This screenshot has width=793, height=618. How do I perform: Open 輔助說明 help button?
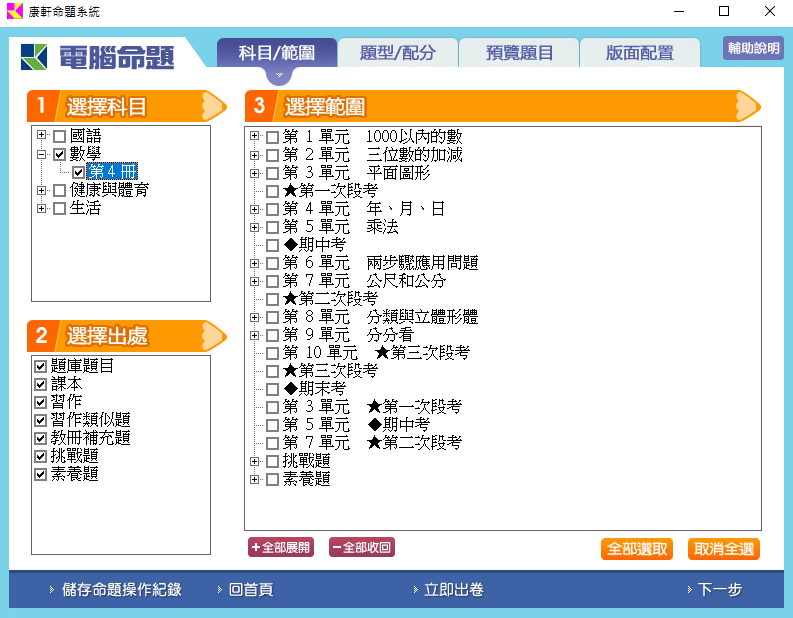pos(753,49)
